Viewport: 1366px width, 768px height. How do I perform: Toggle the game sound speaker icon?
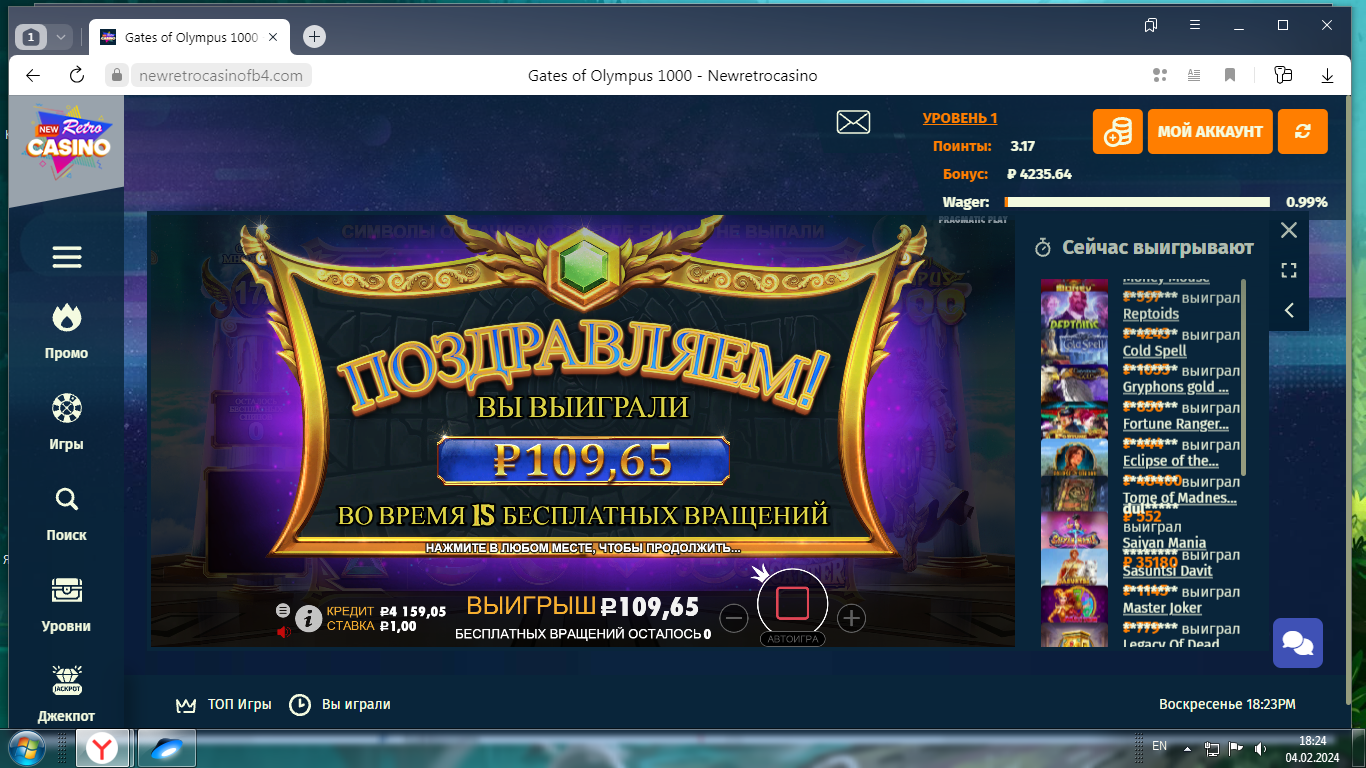[283, 631]
